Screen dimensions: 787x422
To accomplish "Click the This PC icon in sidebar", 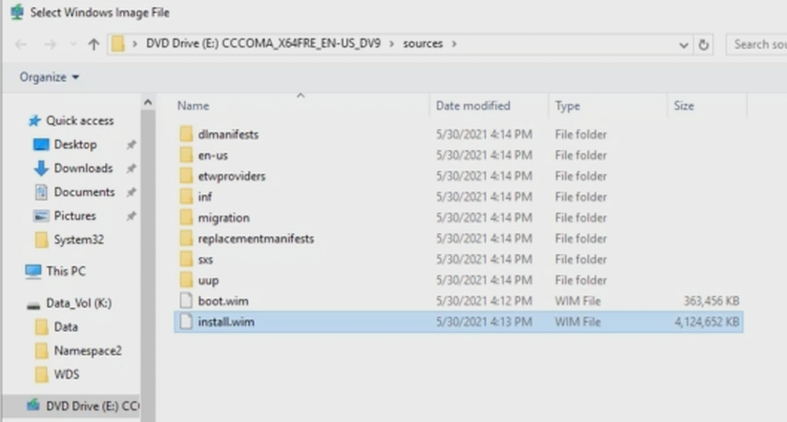I will tap(33, 271).
